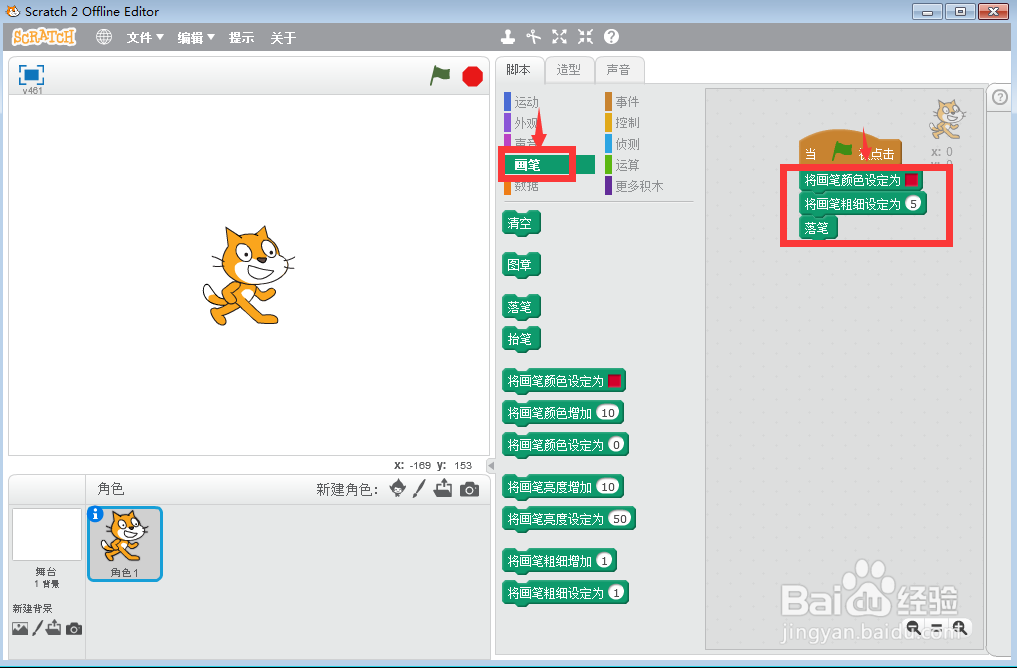The image size is (1017, 668).
Task: Open the language globe menu
Action: [104, 37]
